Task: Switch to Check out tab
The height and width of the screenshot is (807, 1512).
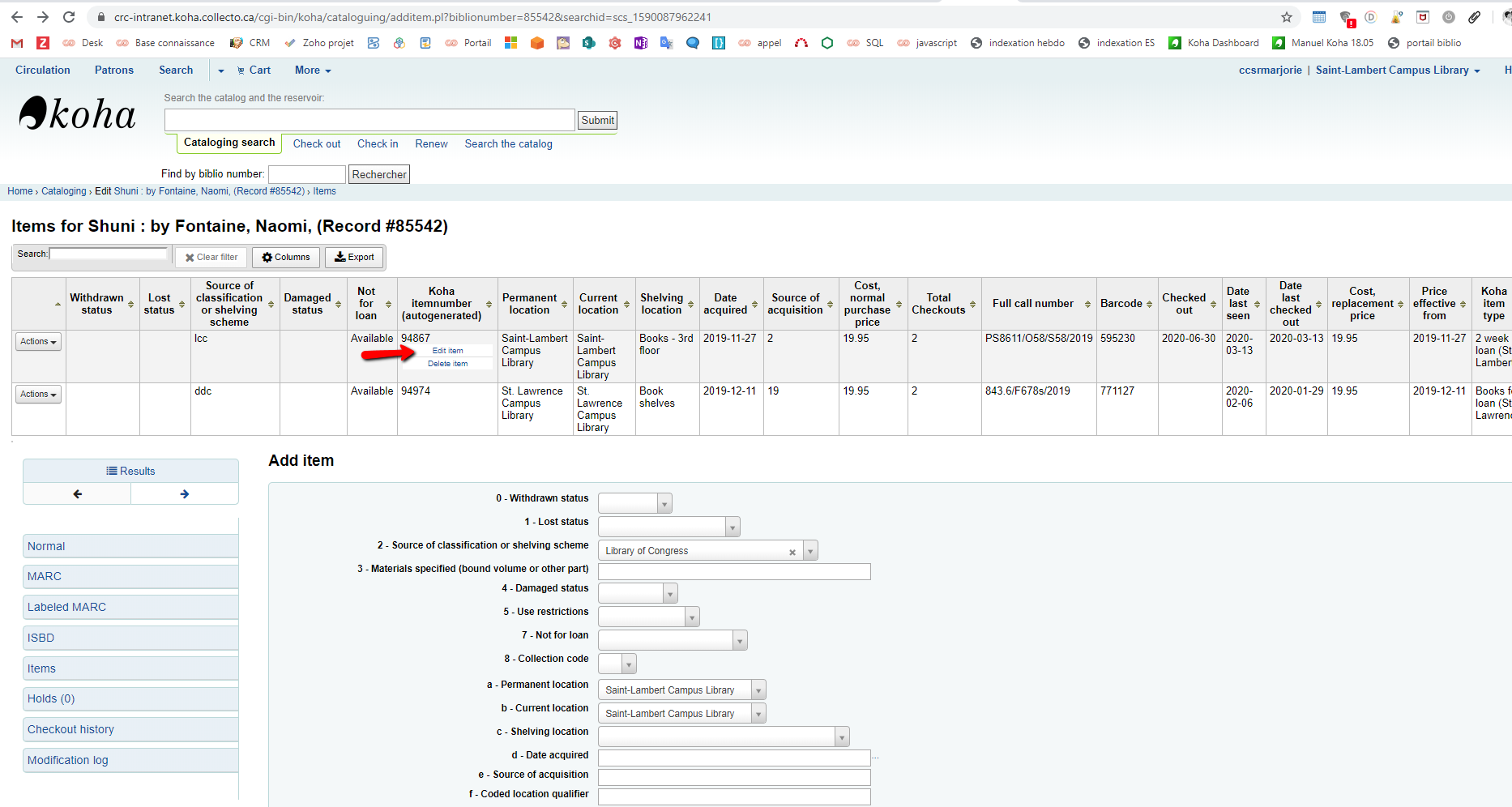Action: click(x=316, y=144)
